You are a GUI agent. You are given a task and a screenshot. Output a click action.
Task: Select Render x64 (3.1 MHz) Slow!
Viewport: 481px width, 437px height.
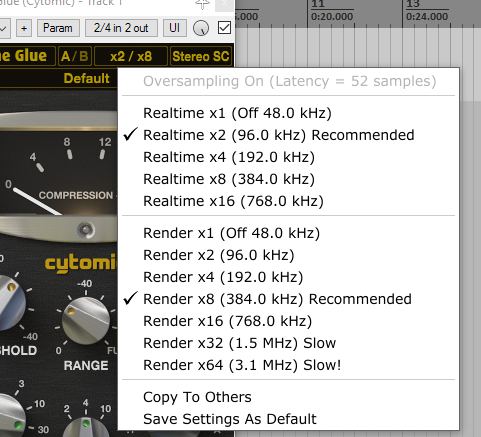(x=289, y=365)
